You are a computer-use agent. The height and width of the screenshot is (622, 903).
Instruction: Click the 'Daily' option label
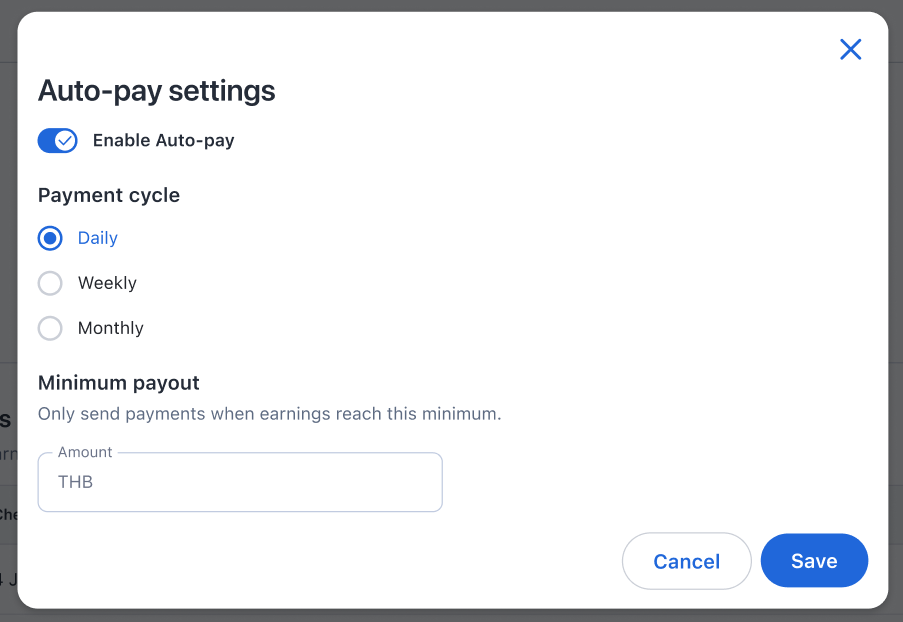pyautogui.click(x=98, y=238)
